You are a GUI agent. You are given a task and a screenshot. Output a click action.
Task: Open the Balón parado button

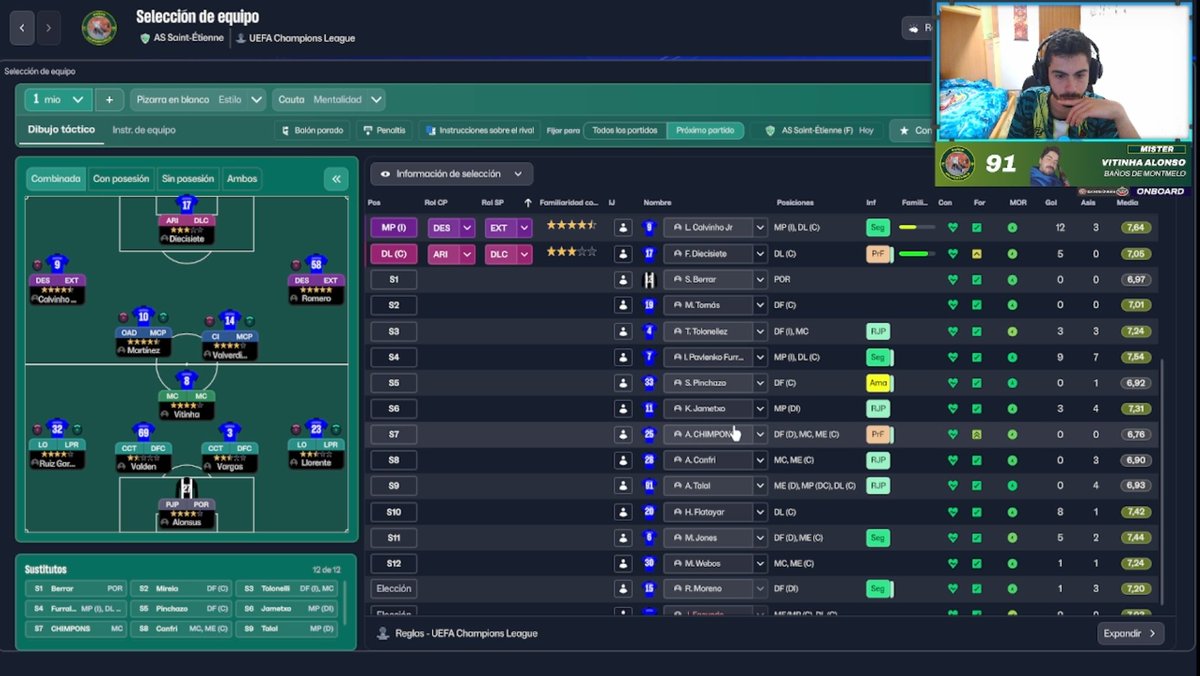[x=313, y=130]
